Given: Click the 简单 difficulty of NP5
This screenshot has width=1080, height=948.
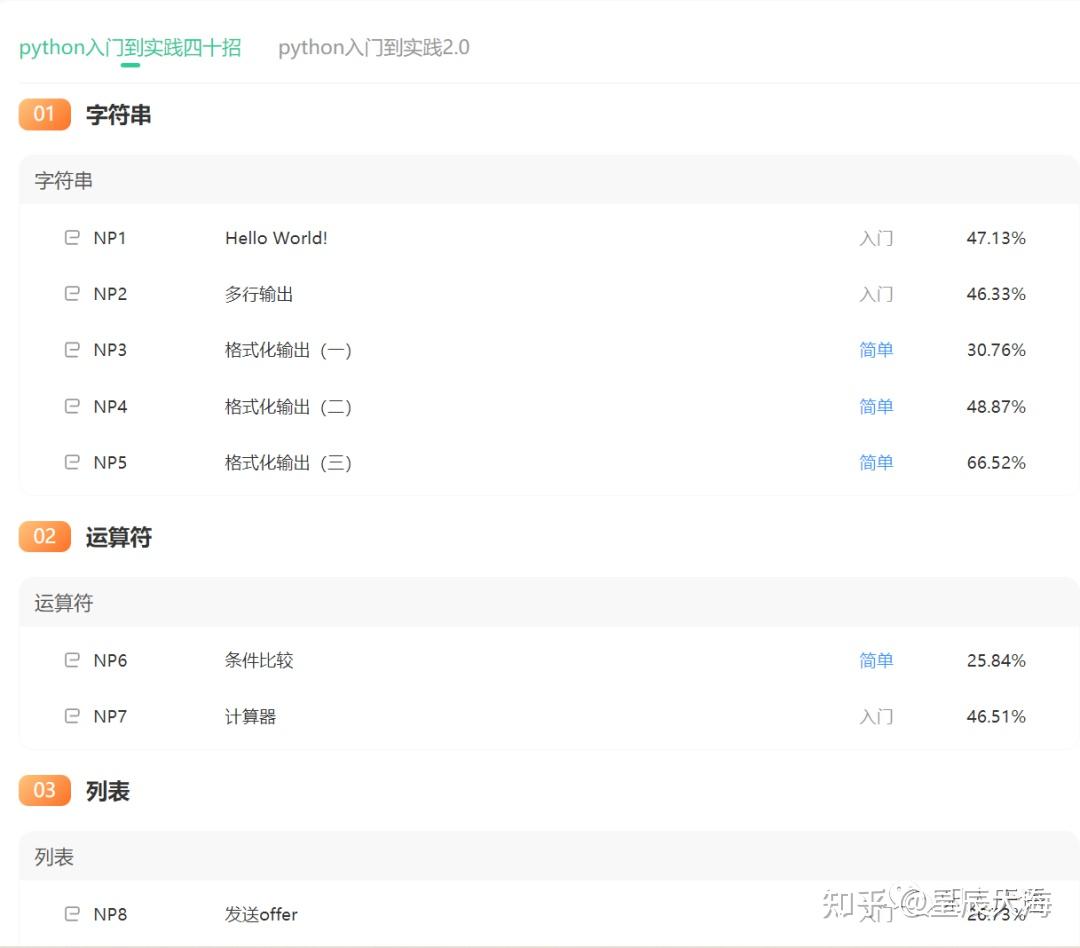Looking at the screenshot, I should (876, 462).
